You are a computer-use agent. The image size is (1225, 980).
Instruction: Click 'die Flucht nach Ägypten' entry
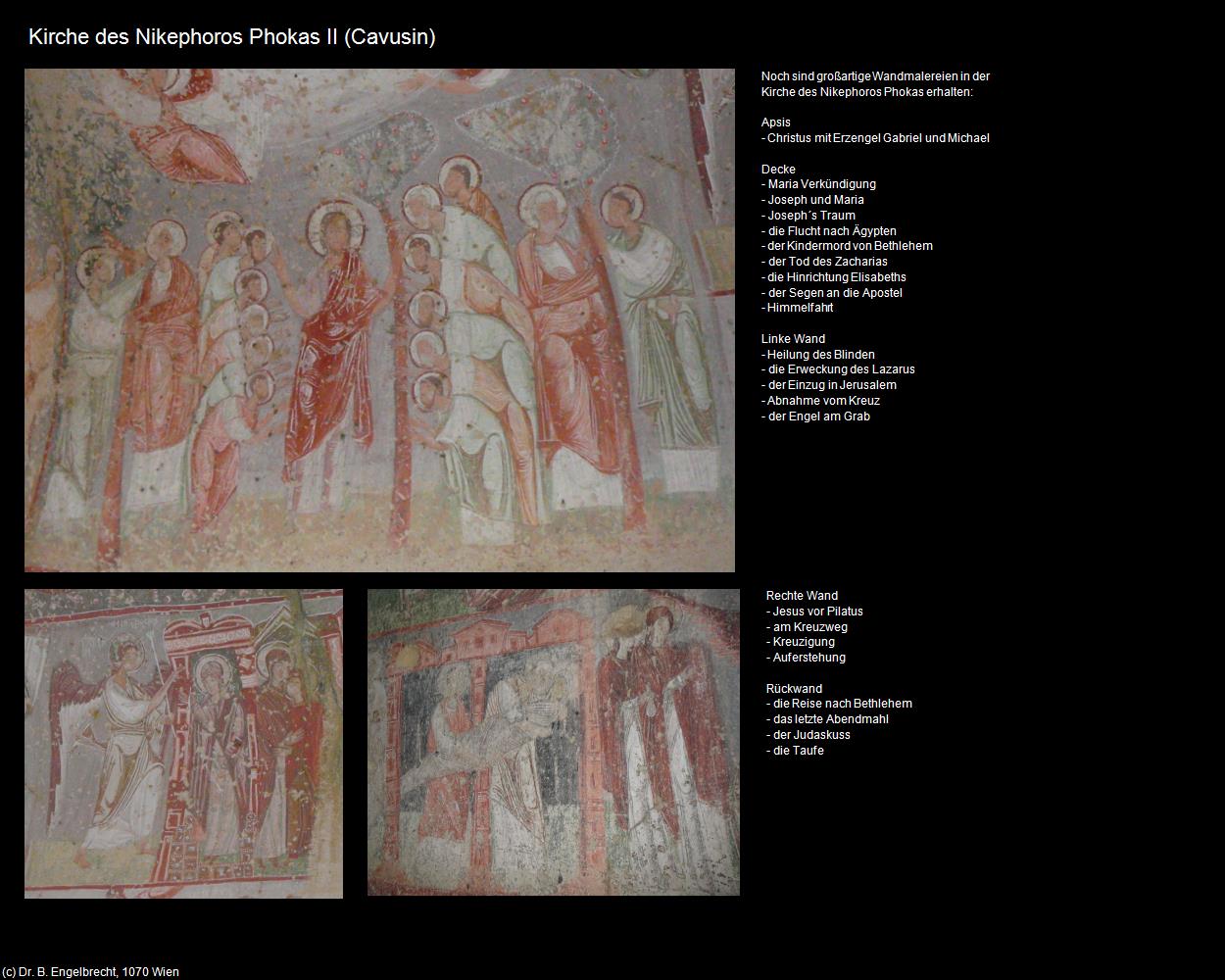point(829,231)
